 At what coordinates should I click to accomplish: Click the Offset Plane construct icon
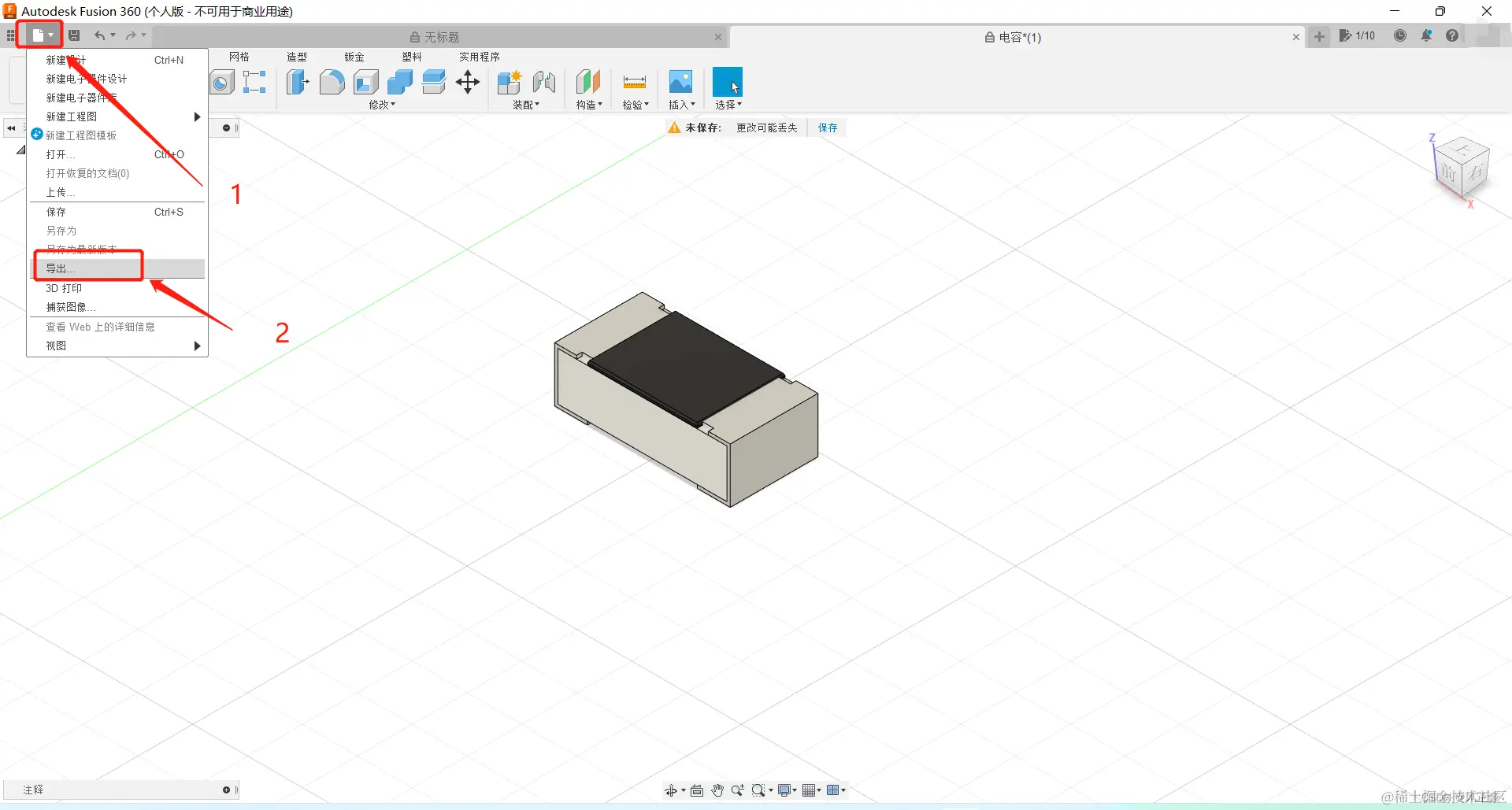coord(588,82)
